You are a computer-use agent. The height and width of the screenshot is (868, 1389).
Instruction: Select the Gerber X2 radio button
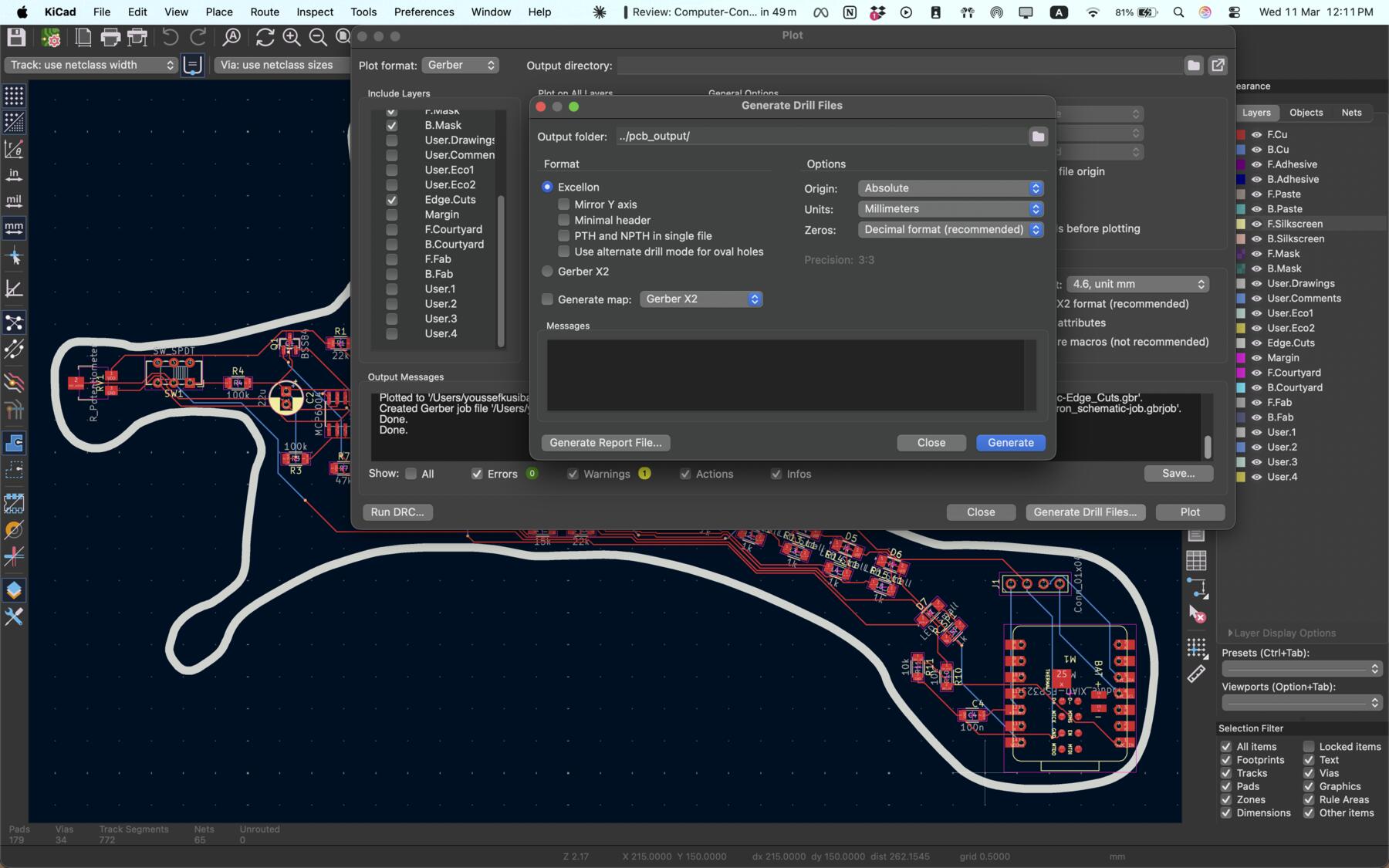[547, 271]
